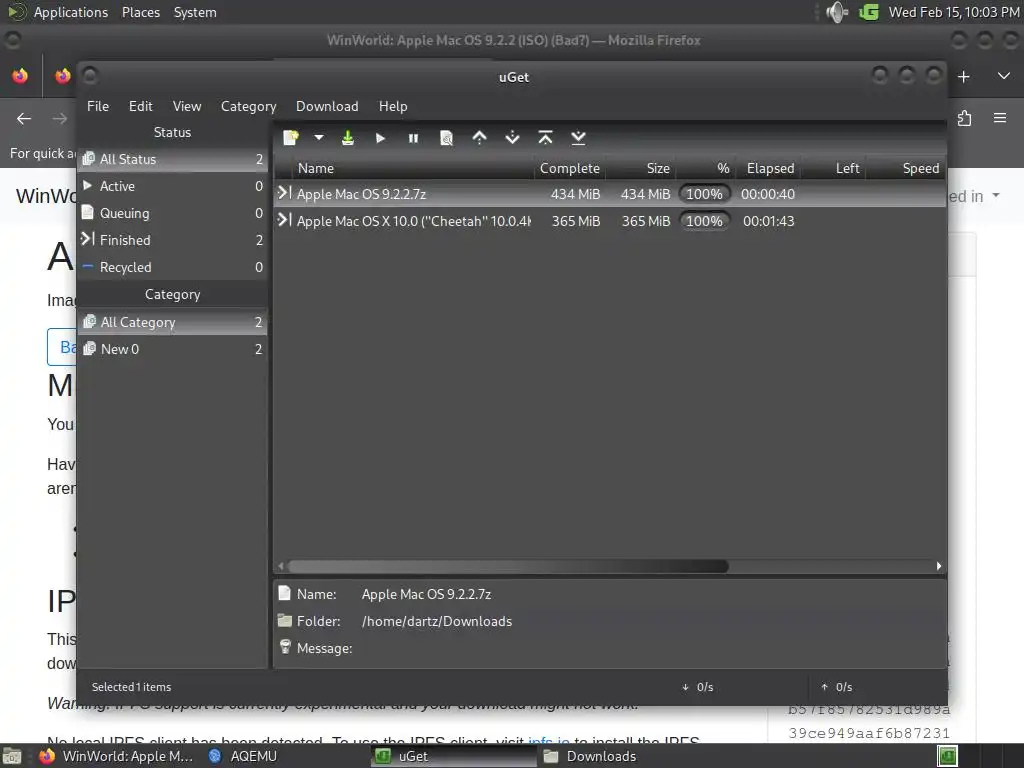Image resolution: width=1024 pixels, height=768 pixels.
Task: Open the Places menu in top panel
Action: pos(141,12)
